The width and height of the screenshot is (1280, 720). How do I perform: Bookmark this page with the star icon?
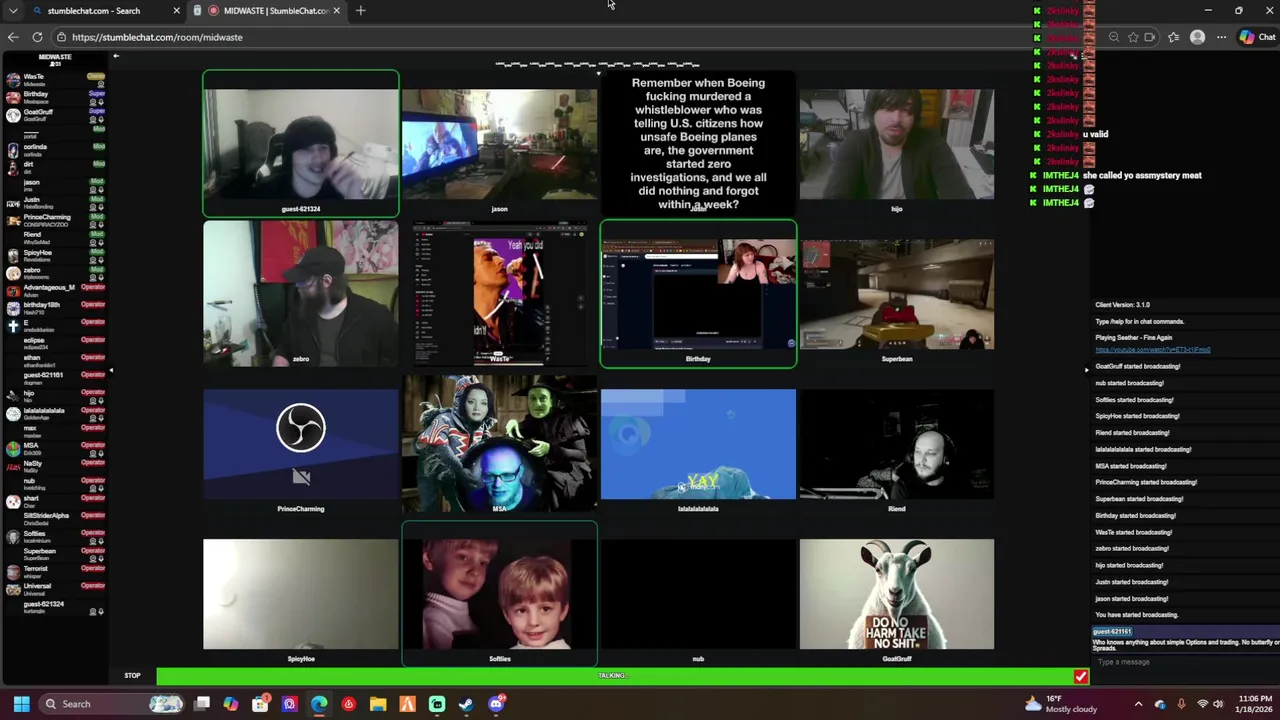point(1133,37)
